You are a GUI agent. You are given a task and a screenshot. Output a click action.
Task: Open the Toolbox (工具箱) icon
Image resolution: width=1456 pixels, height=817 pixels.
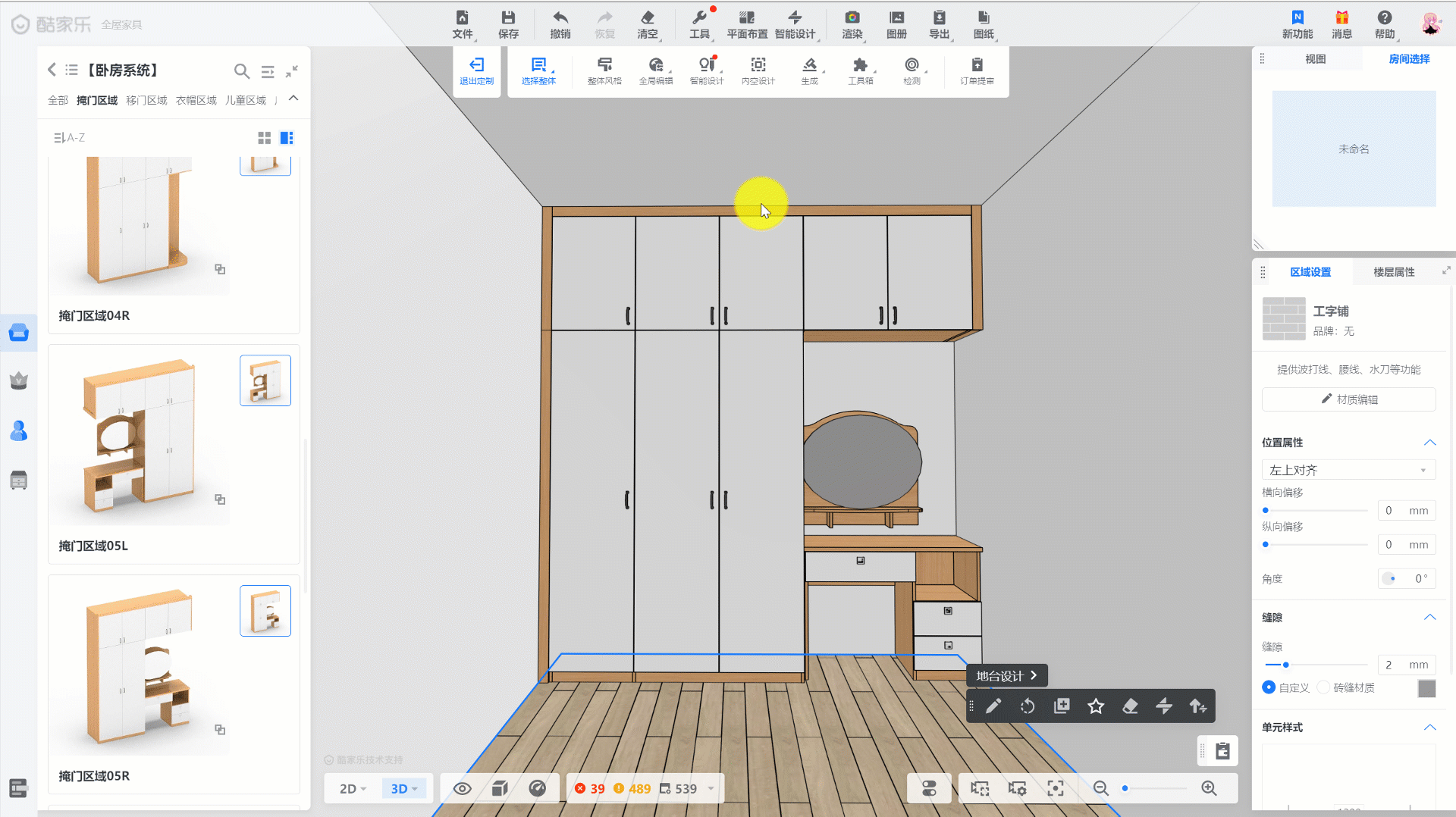coord(860,66)
